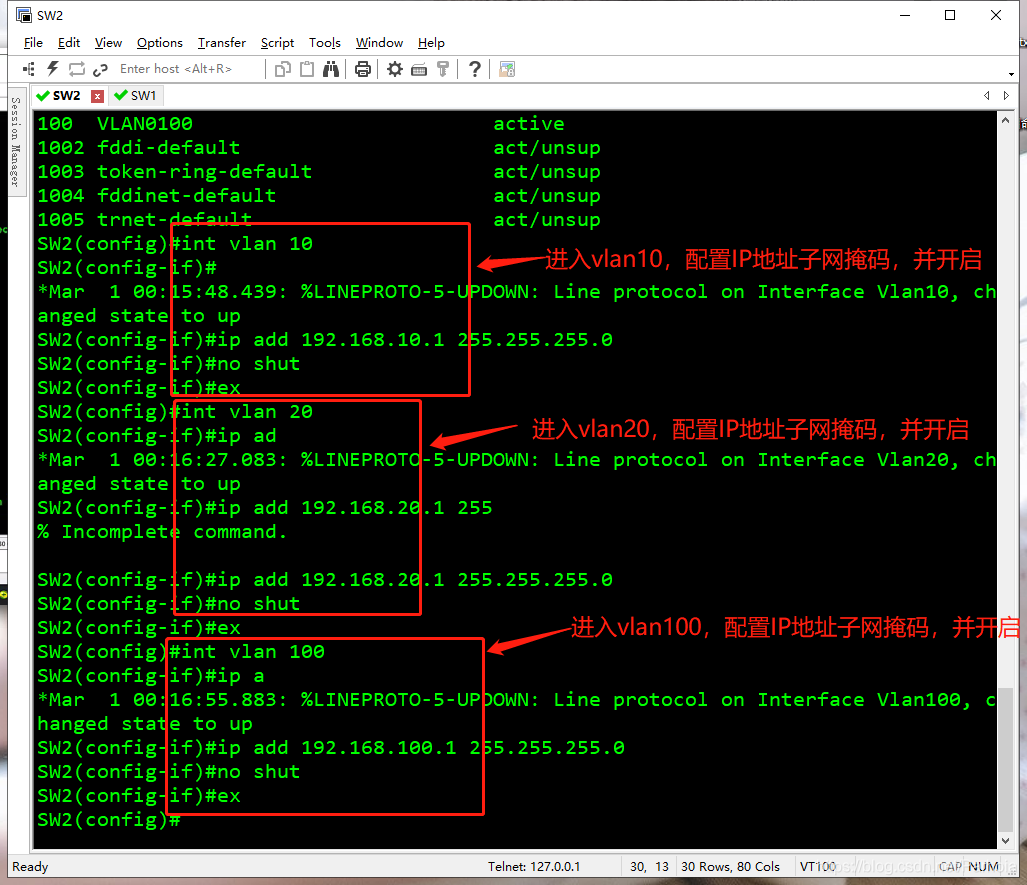Click terminal line 'SW2(config)#int vlan 10'
Image resolution: width=1027 pixels, height=885 pixels.
pos(175,244)
